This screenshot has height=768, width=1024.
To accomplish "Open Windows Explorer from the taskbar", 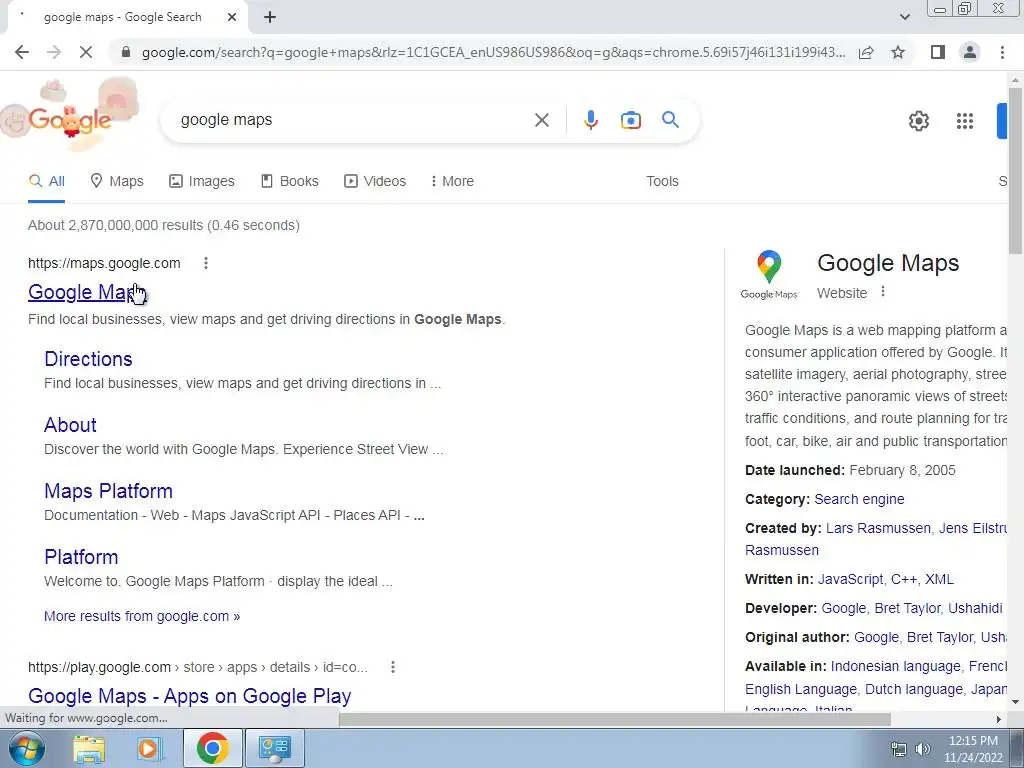I will click(89, 748).
